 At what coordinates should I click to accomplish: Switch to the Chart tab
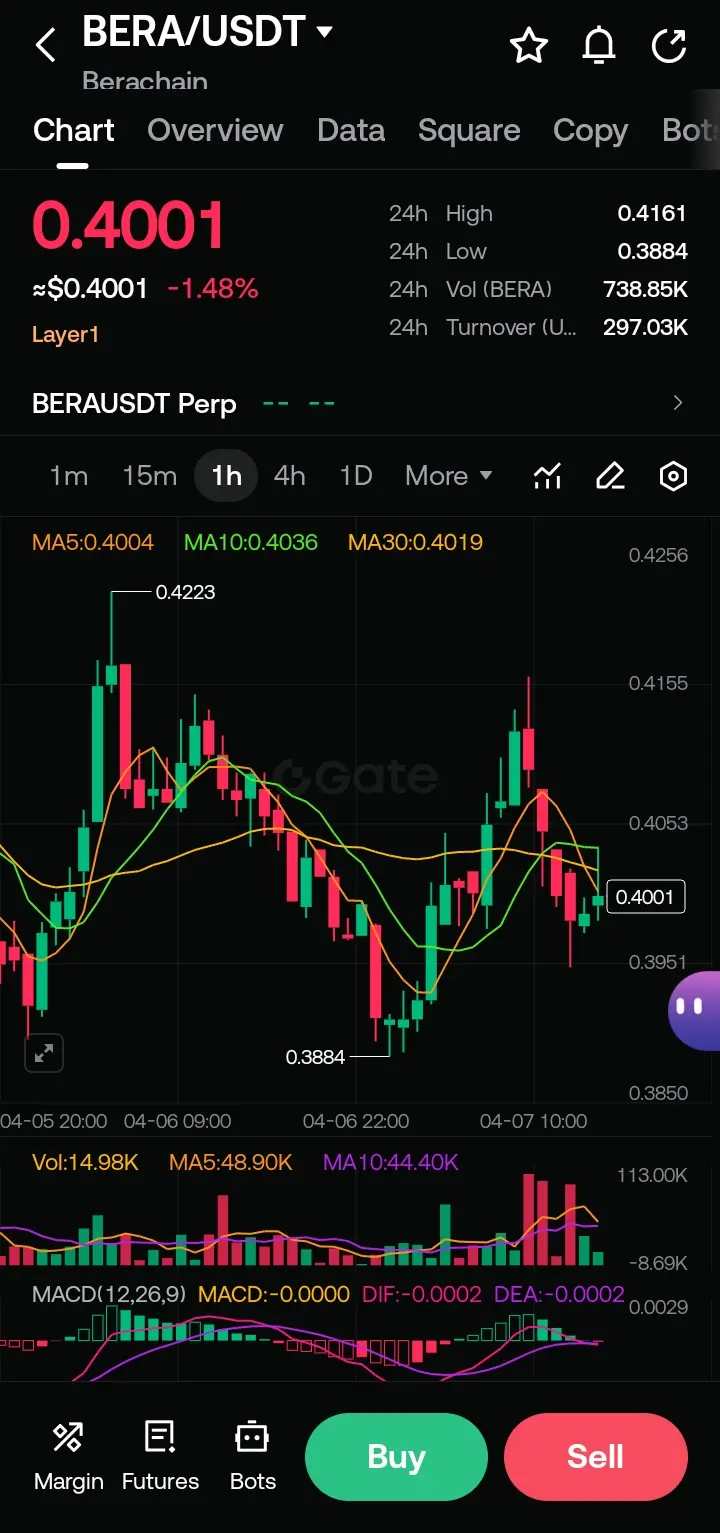click(x=74, y=130)
